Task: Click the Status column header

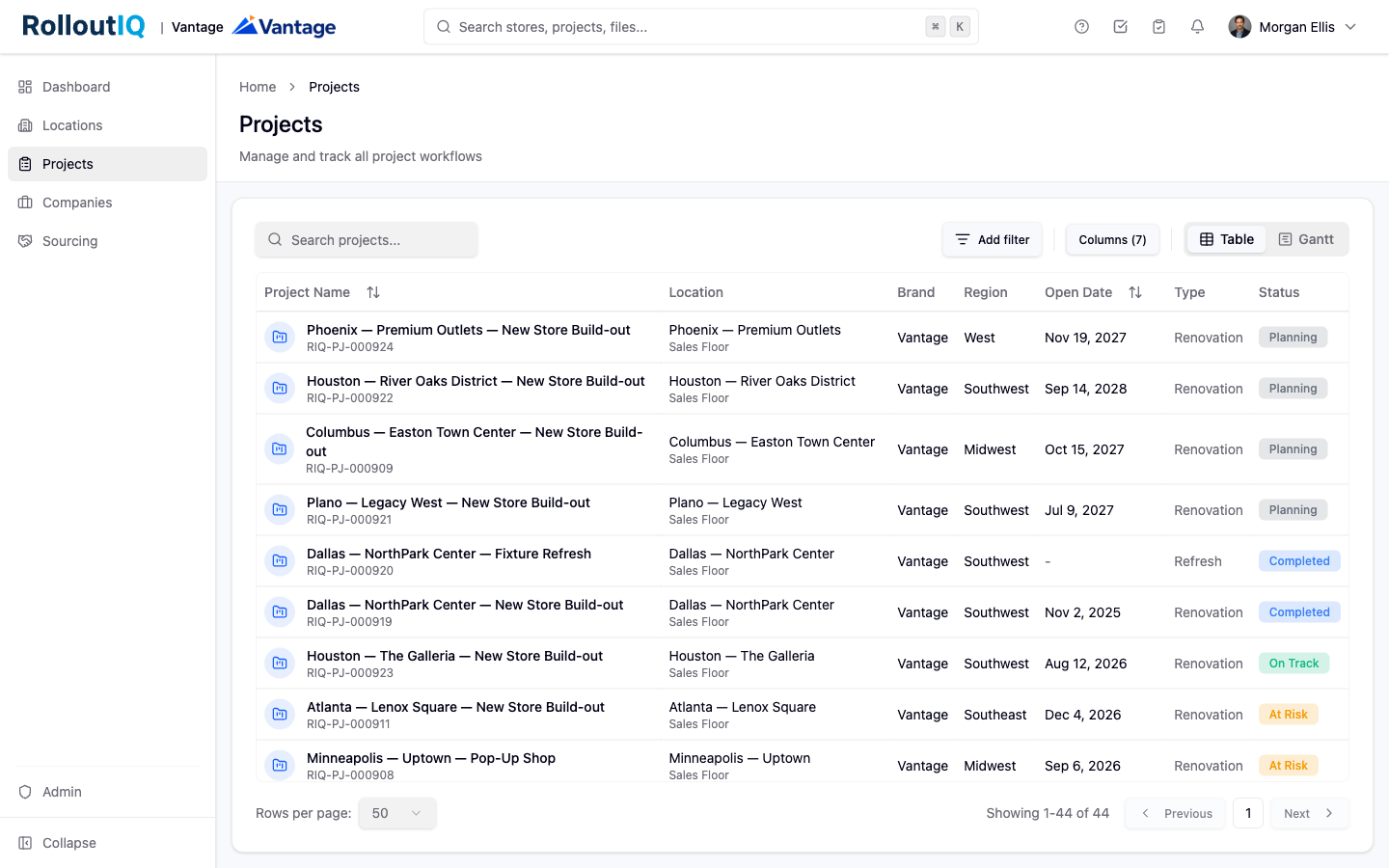Action: coord(1279,292)
